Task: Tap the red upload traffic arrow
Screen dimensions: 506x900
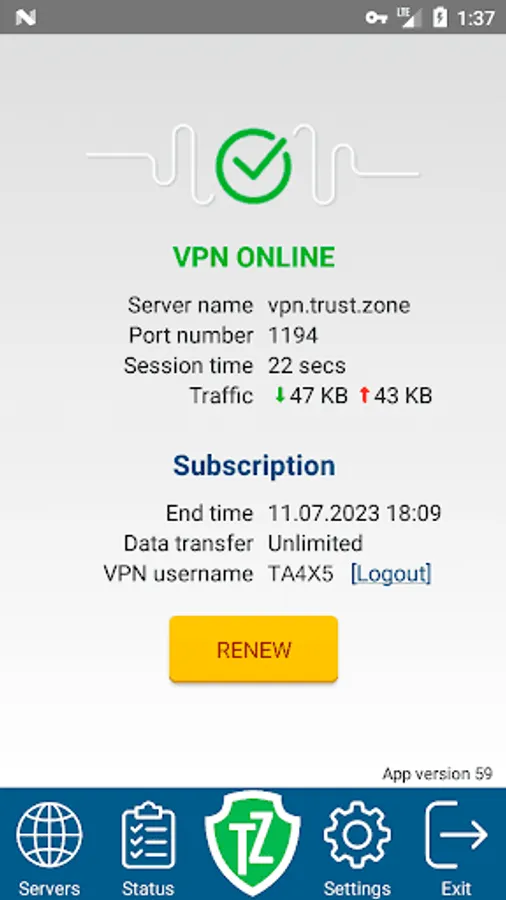Action: pyautogui.click(x=364, y=395)
